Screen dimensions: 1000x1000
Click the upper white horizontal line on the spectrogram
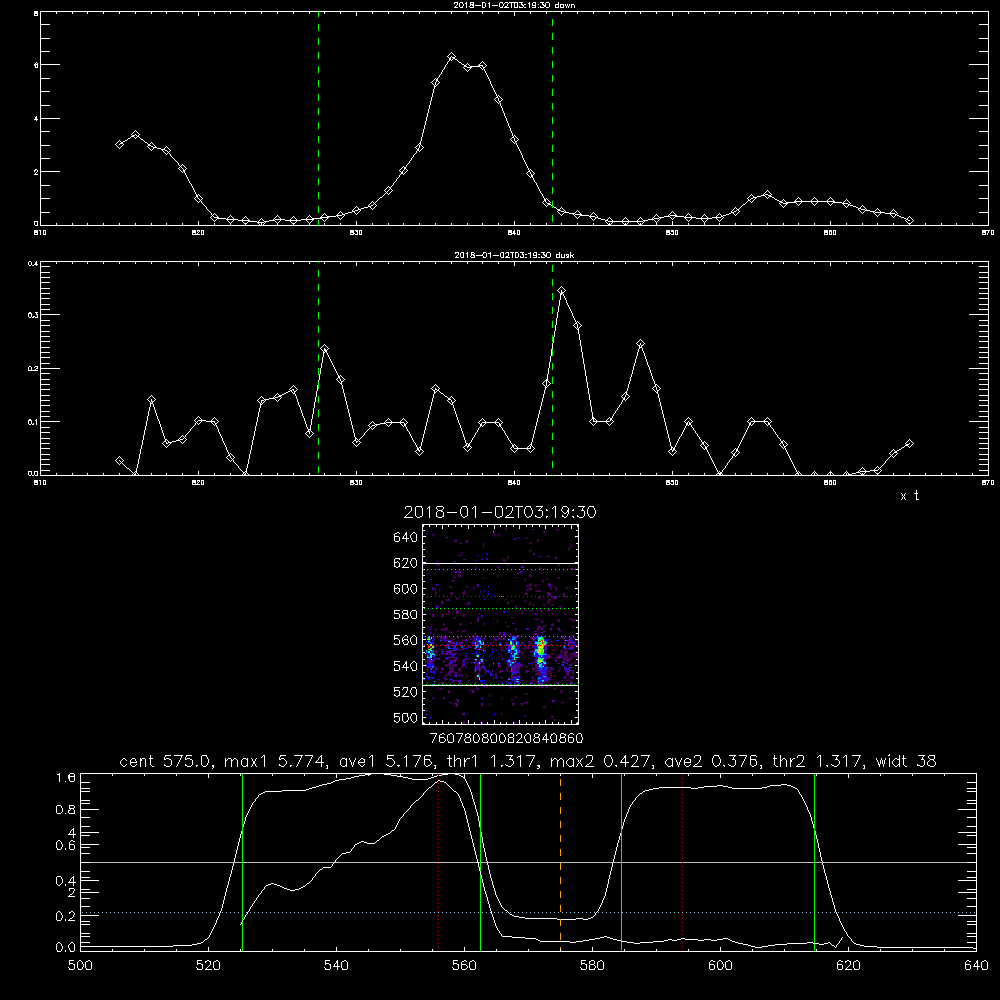(x=500, y=563)
